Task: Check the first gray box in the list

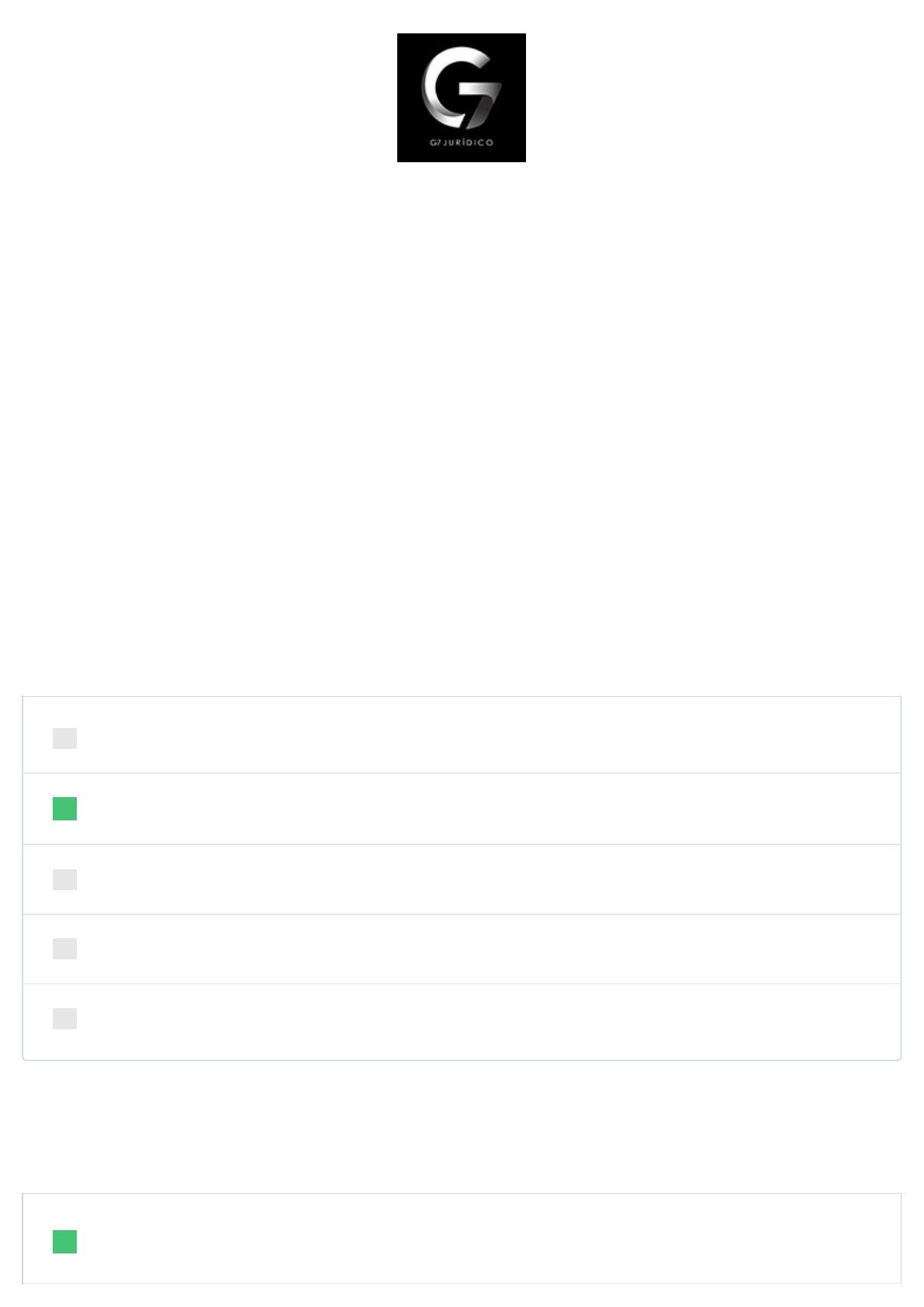Action: pos(64,738)
